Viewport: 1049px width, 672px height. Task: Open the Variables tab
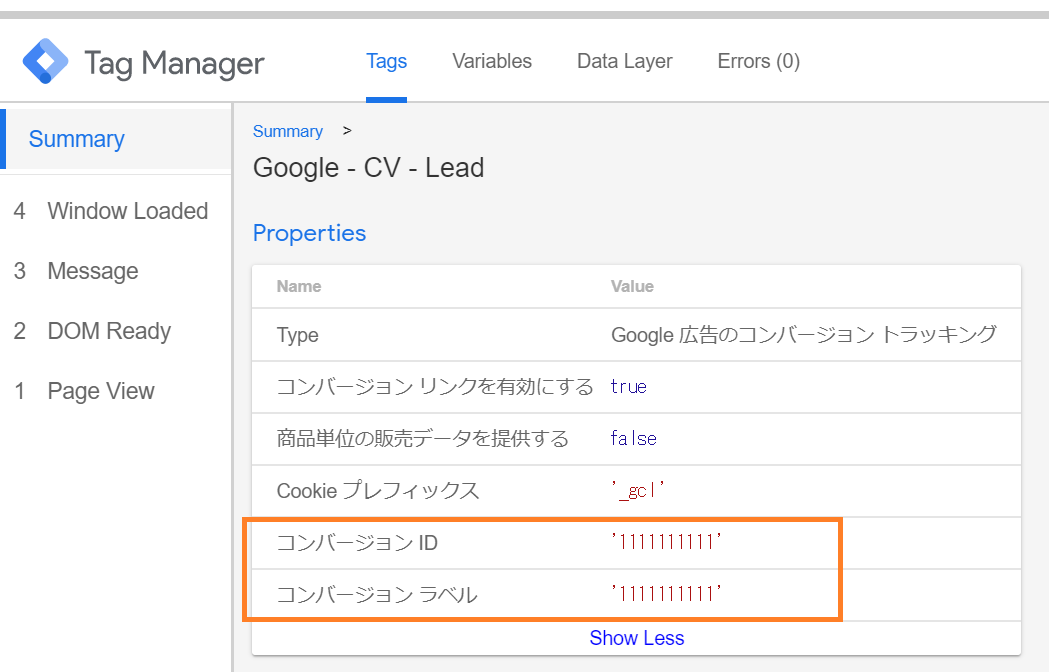[x=491, y=61]
